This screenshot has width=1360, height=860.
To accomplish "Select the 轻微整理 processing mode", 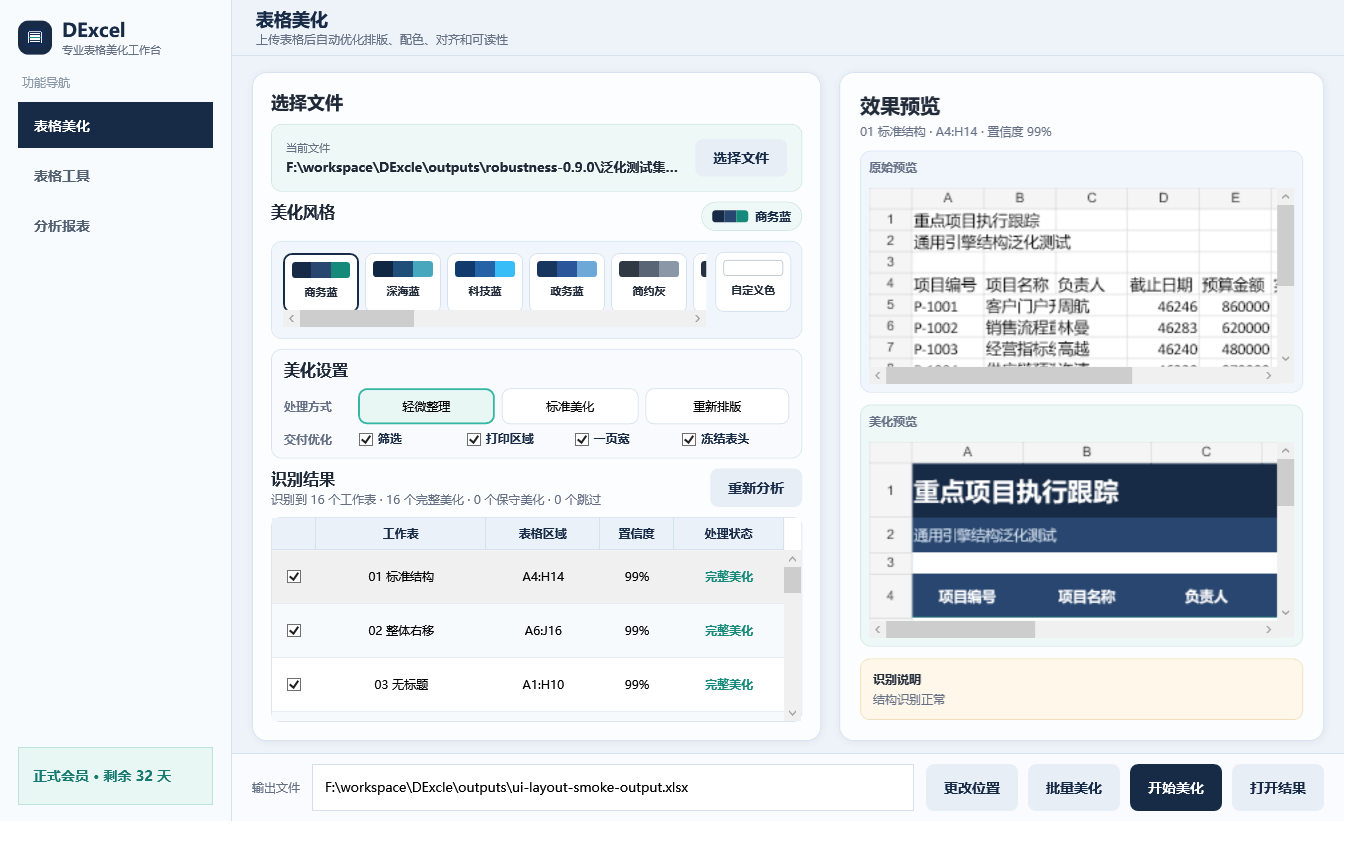I will 427,406.
